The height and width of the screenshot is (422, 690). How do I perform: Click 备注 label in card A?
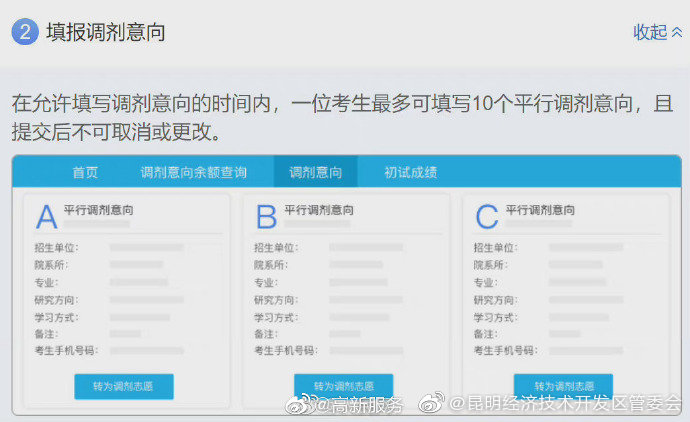[46, 334]
